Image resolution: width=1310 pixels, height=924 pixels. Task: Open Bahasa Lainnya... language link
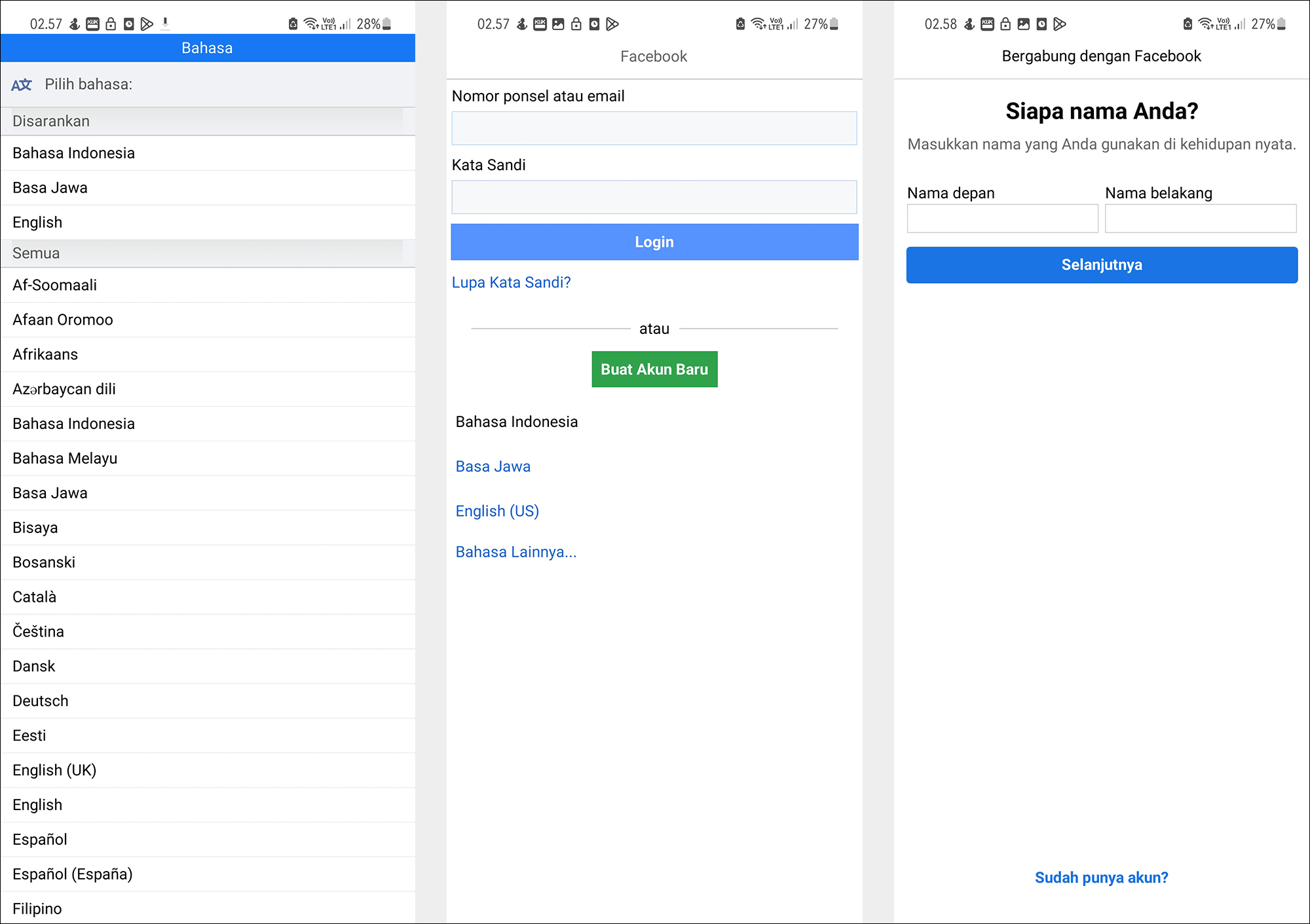[x=515, y=552]
